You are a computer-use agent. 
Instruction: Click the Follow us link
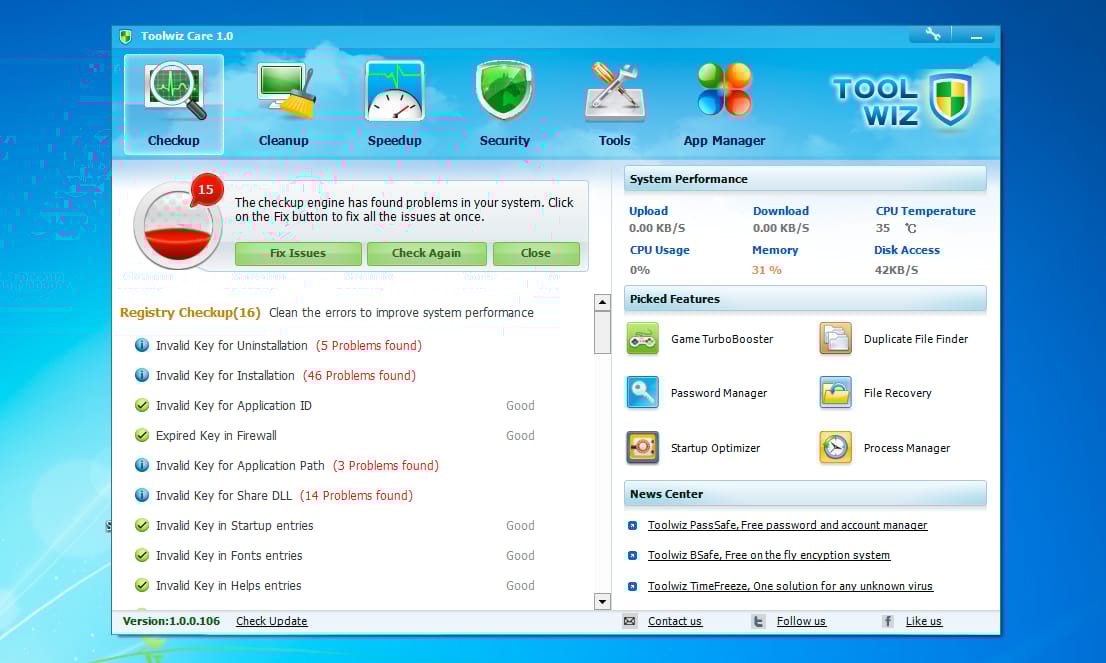801,621
